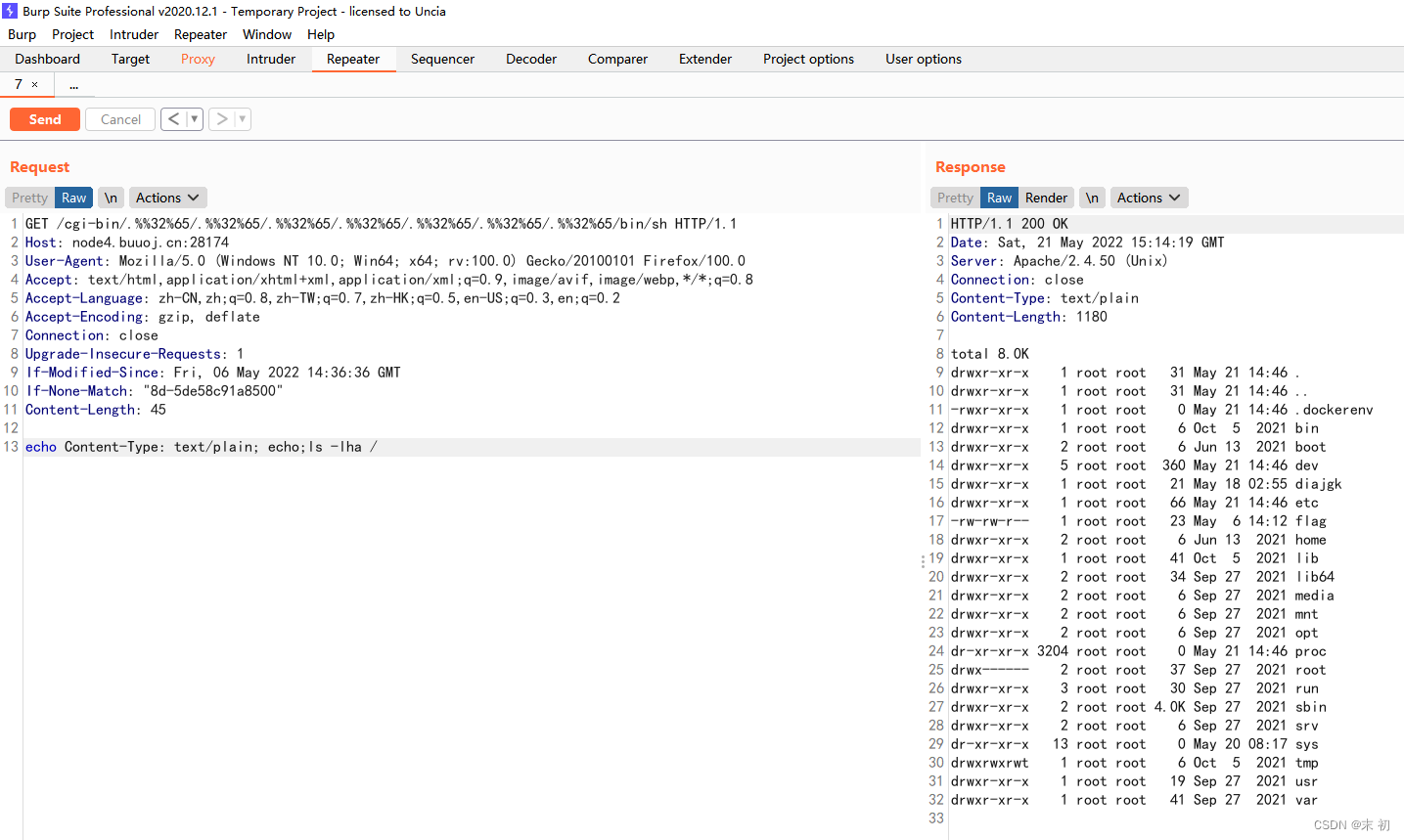Expand Request Actions dropdown
The image size is (1404, 840).
coord(168,198)
